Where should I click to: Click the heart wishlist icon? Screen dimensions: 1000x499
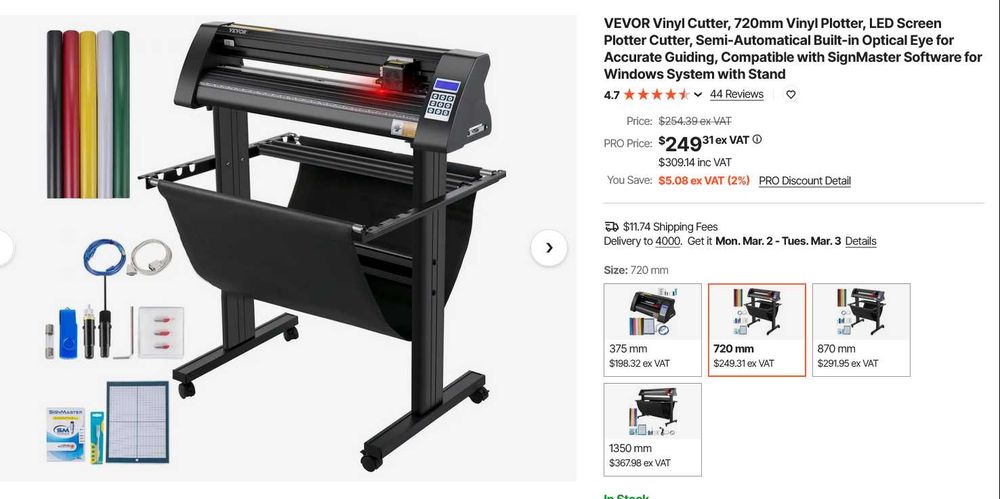coord(791,94)
